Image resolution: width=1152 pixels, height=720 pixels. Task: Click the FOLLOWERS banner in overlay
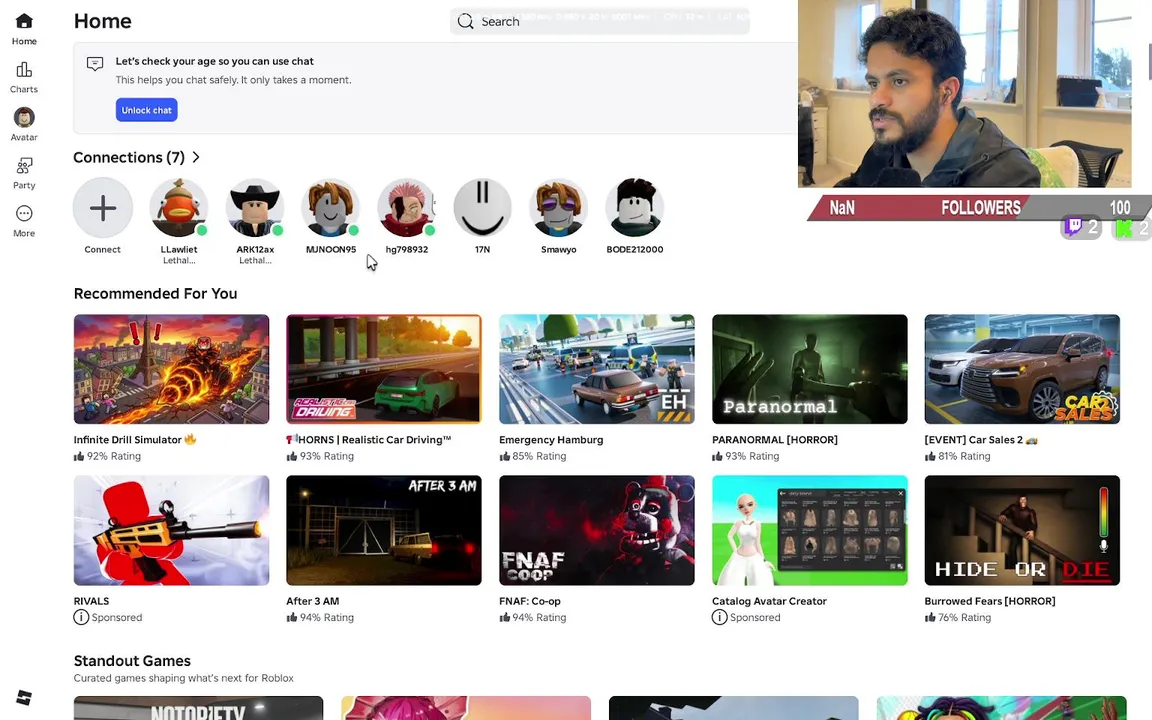point(981,208)
